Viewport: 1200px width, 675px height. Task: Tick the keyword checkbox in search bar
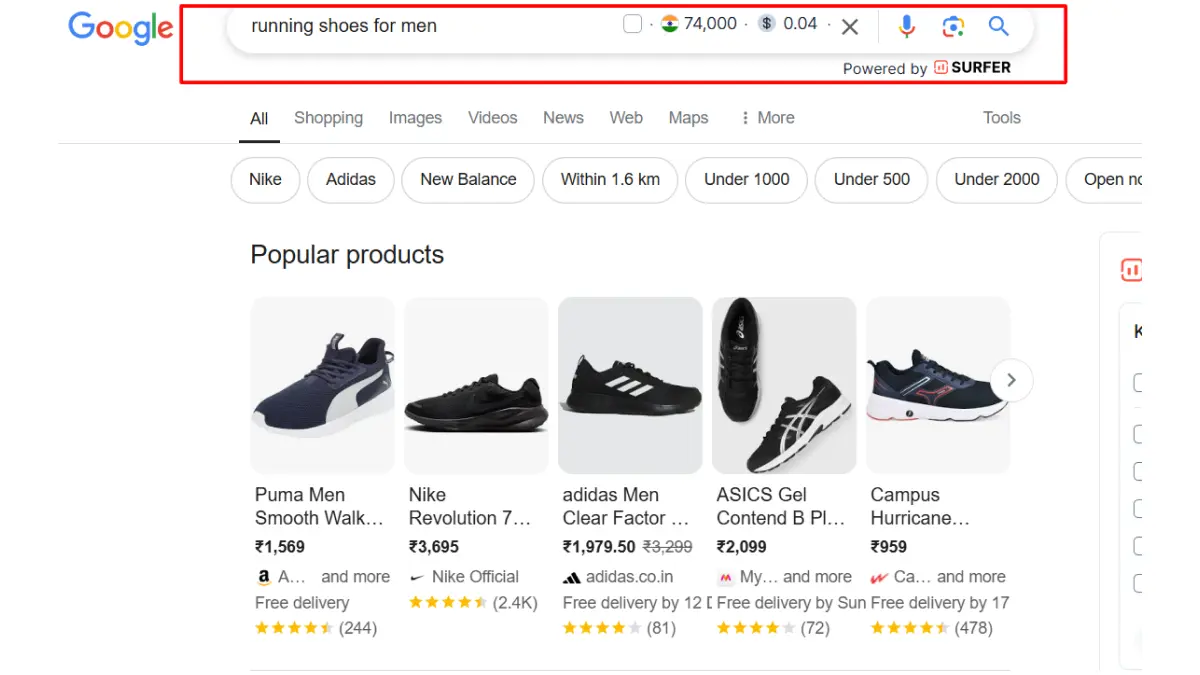[632, 24]
